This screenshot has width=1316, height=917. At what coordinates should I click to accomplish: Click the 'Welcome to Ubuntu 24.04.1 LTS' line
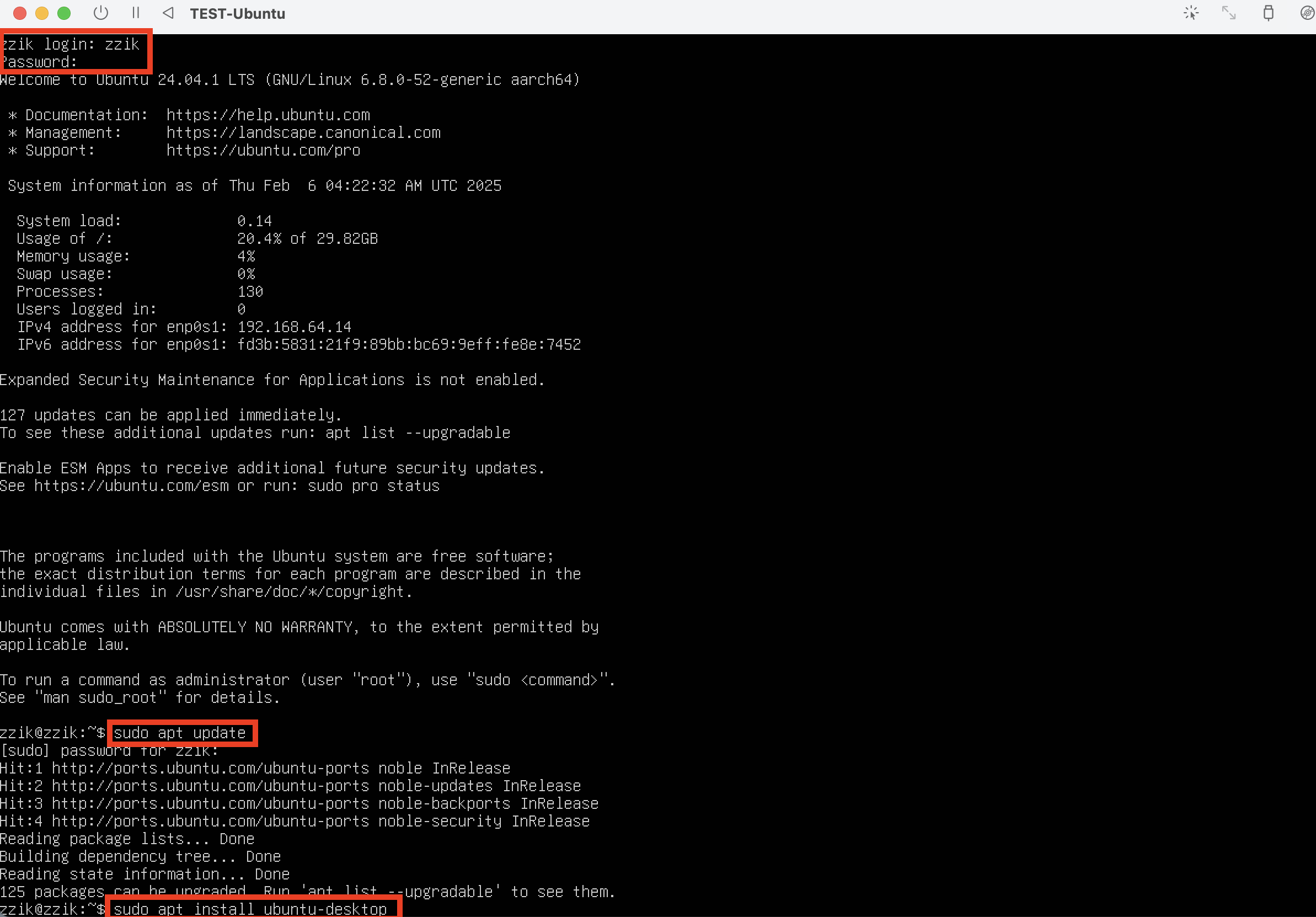[x=290, y=79]
